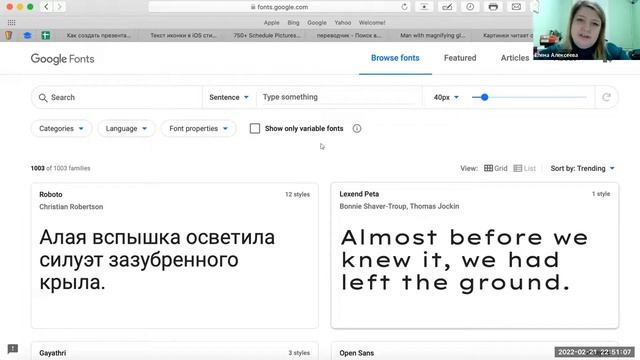Click the printer icon in Safari toolbar

(x=493, y=7)
